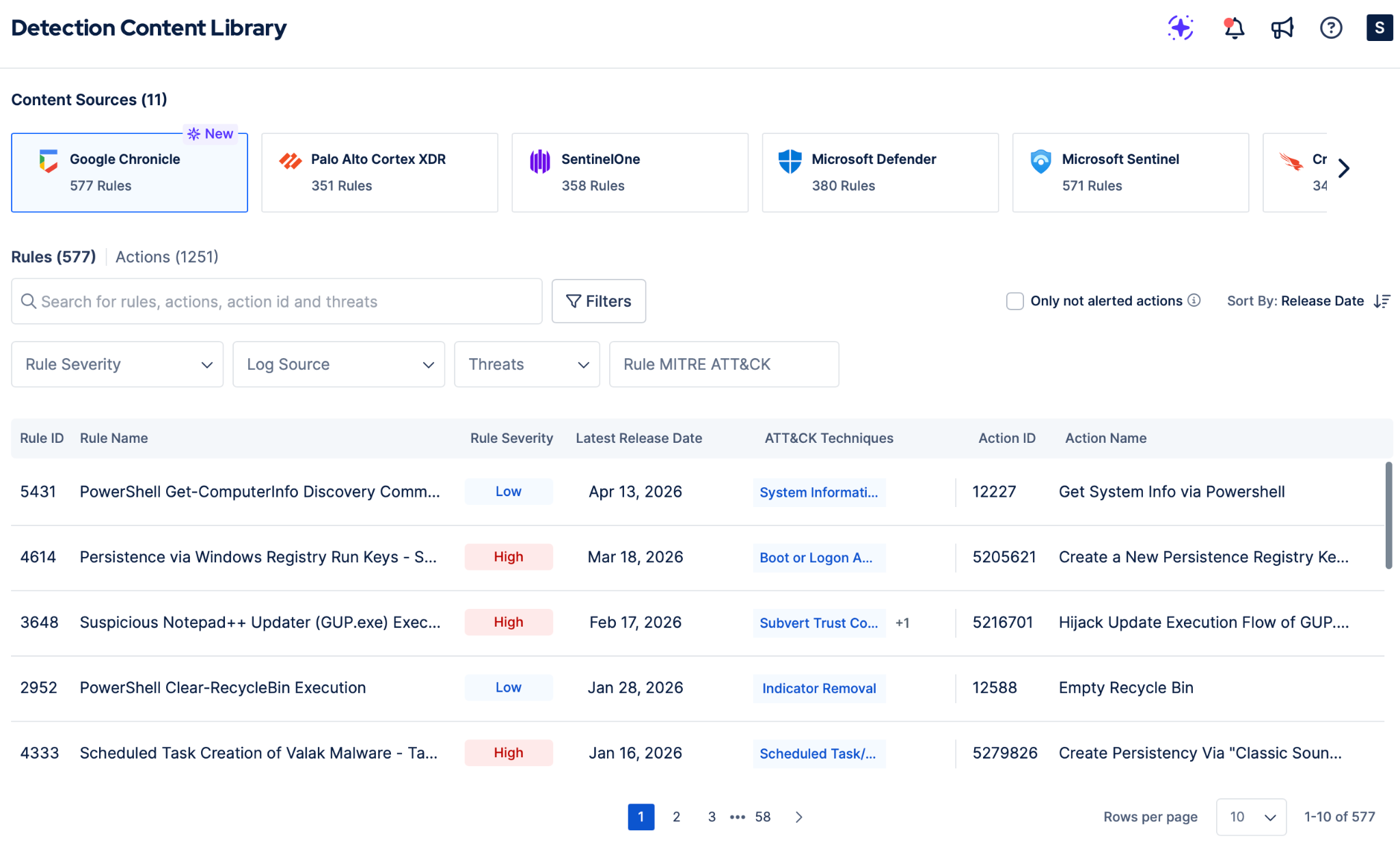
Task: Open action Empty Recycle Bin
Action: (1126, 687)
